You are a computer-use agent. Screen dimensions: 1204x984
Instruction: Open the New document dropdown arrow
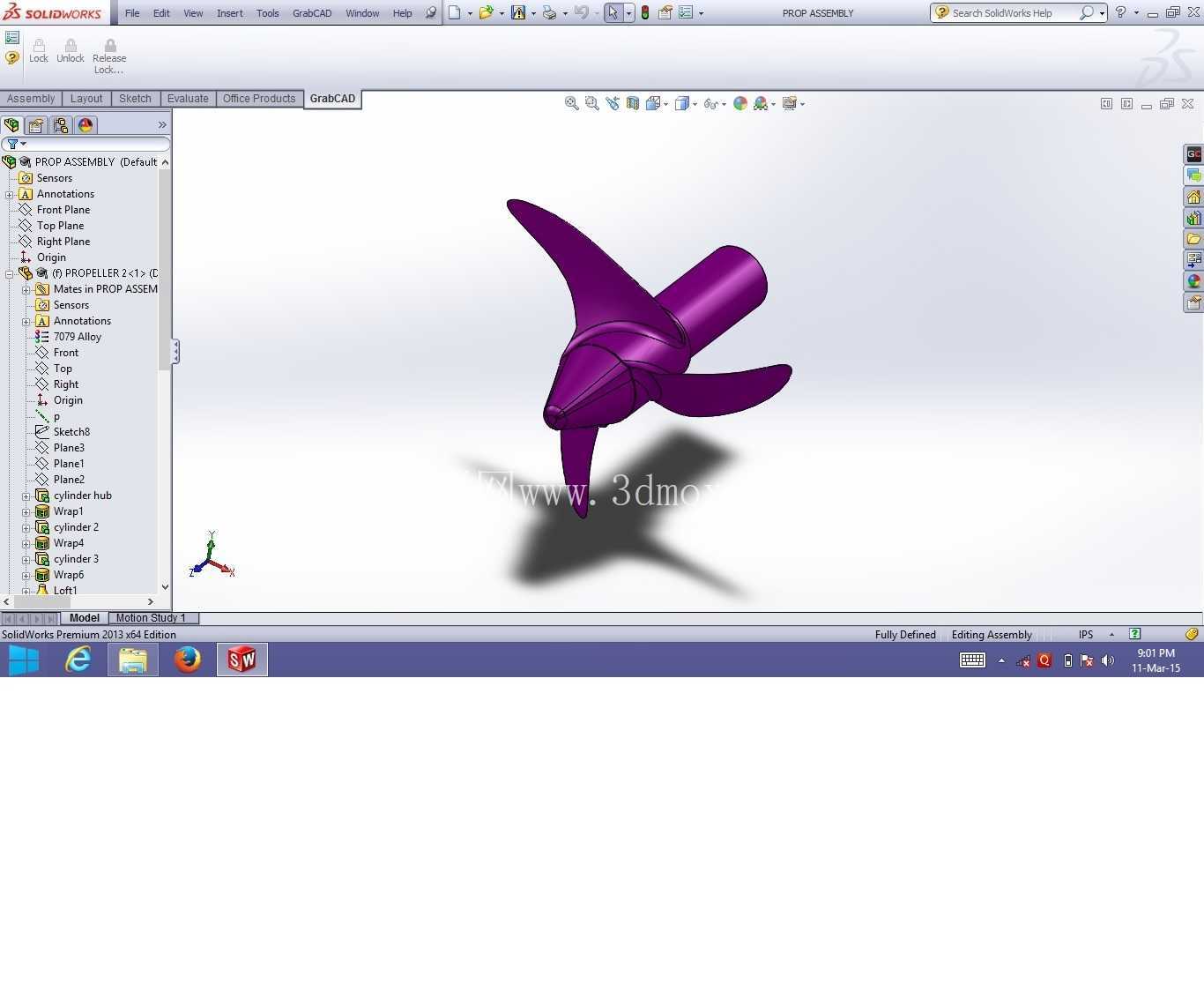[470, 13]
